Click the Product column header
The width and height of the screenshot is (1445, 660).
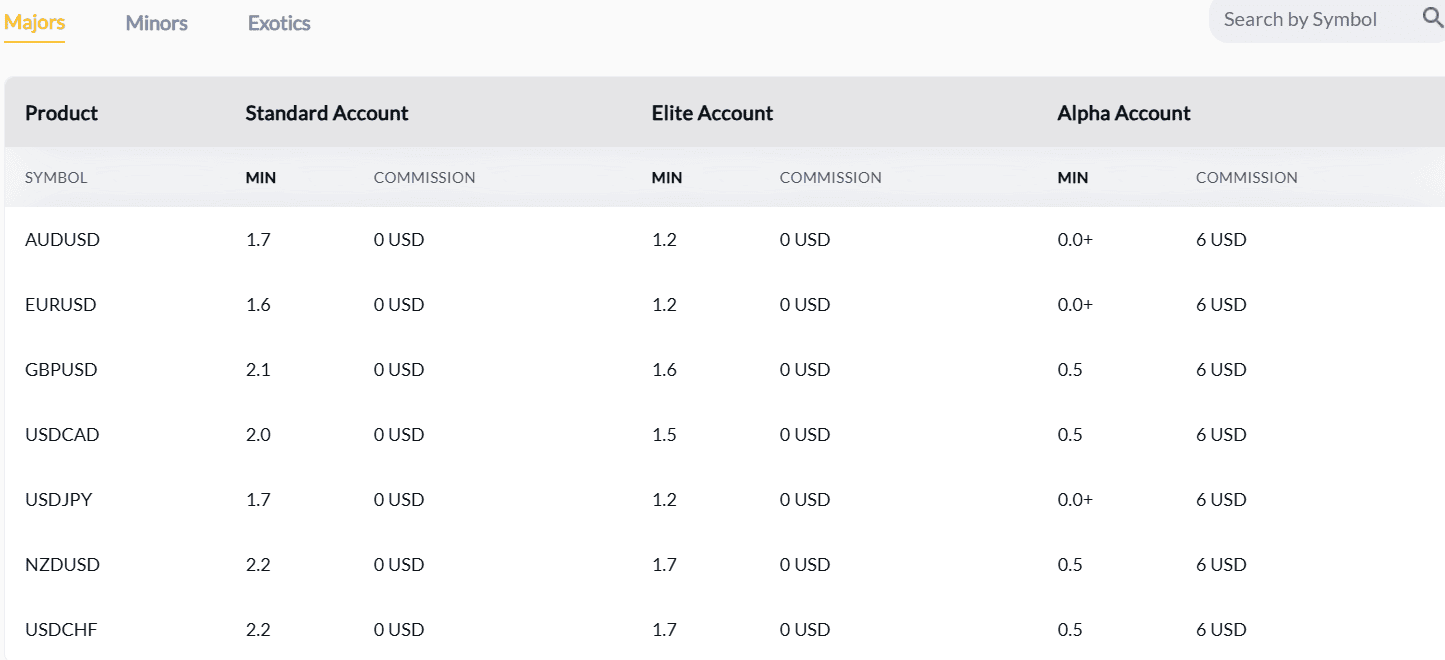click(62, 113)
